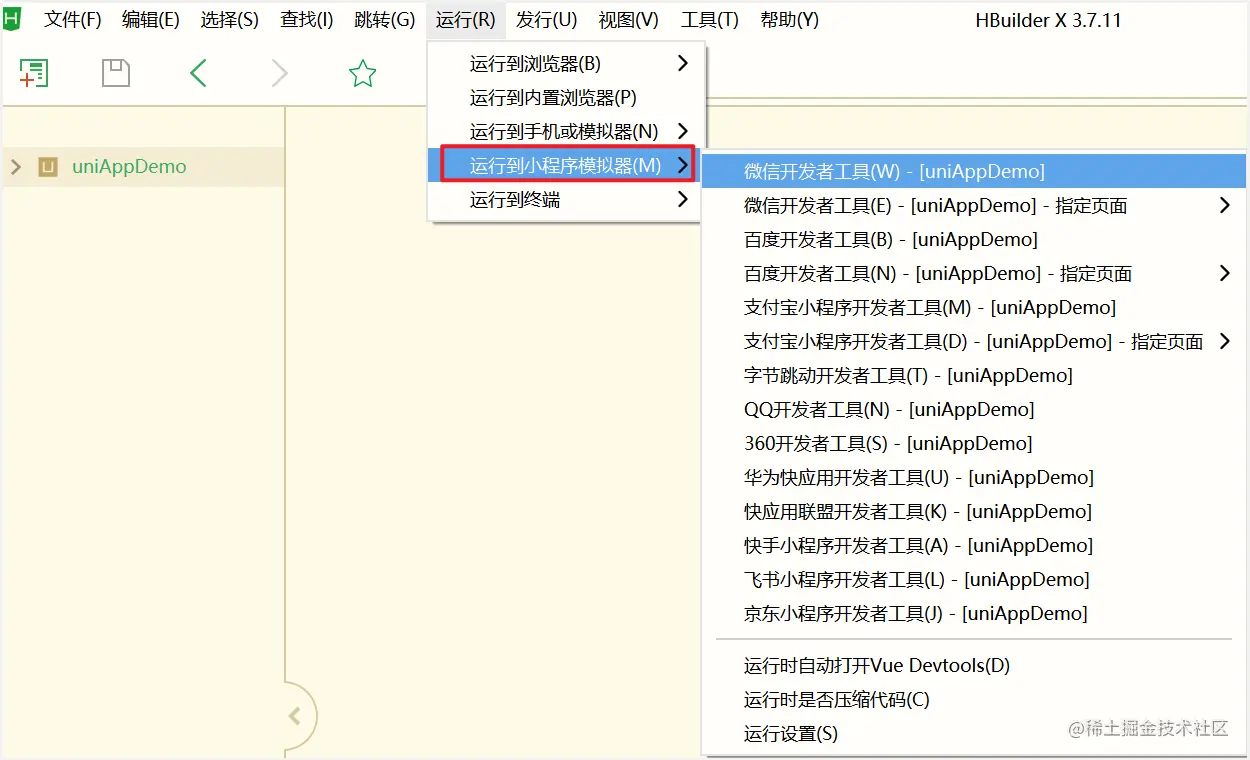Select the uniAppDemo project in the tree

pos(129,167)
